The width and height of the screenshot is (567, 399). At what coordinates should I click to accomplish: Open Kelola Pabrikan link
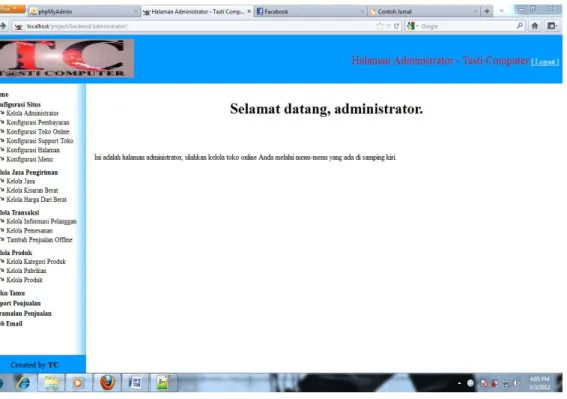(x=26, y=271)
